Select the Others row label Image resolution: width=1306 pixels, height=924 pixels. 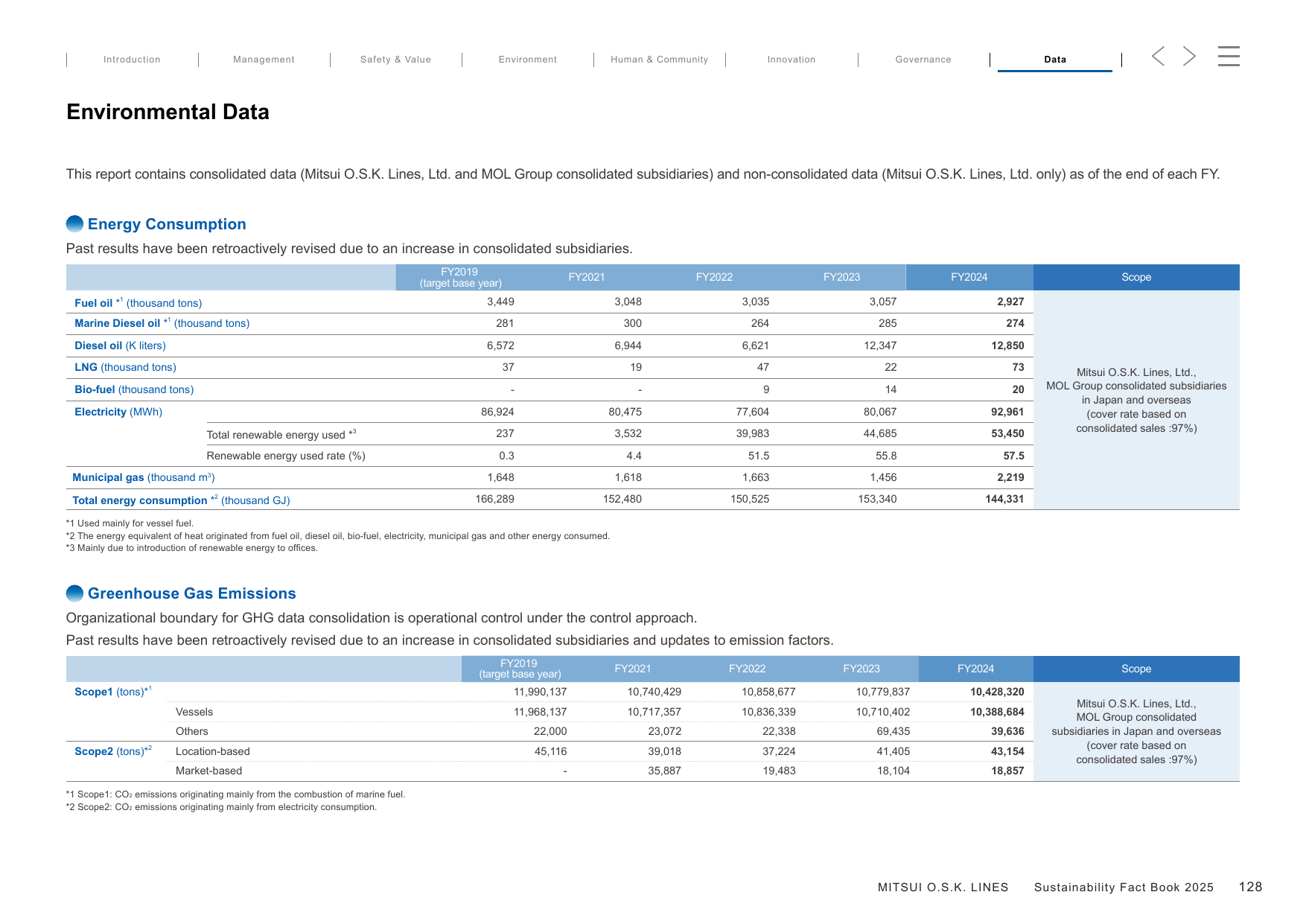pyautogui.click(x=192, y=731)
